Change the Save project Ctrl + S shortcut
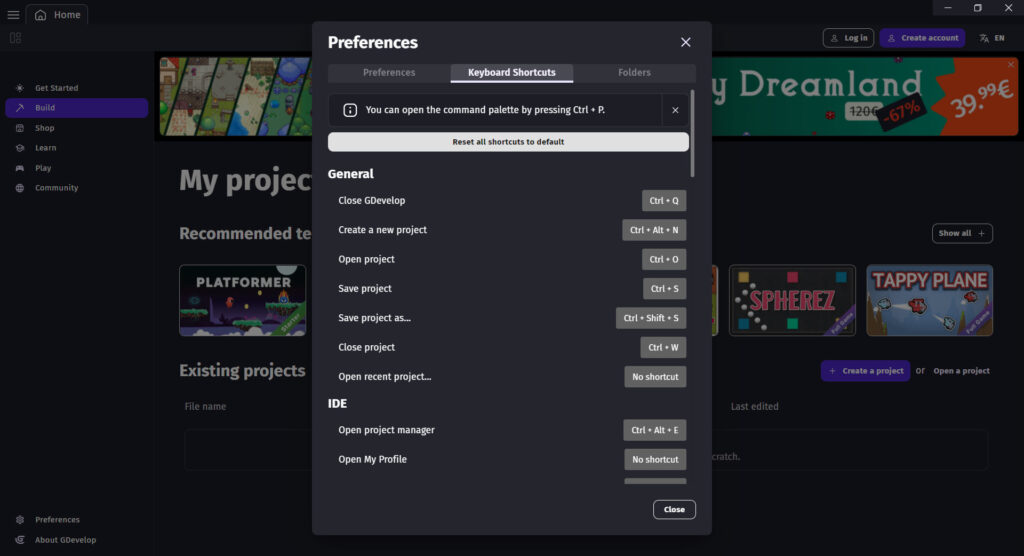 click(x=664, y=289)
